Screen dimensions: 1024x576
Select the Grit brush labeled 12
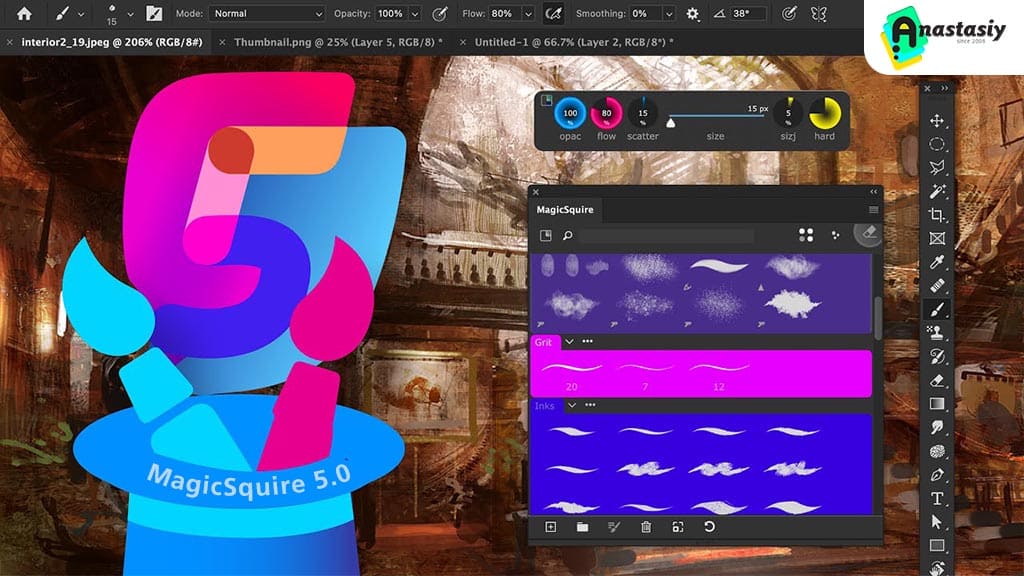(718, 374)
